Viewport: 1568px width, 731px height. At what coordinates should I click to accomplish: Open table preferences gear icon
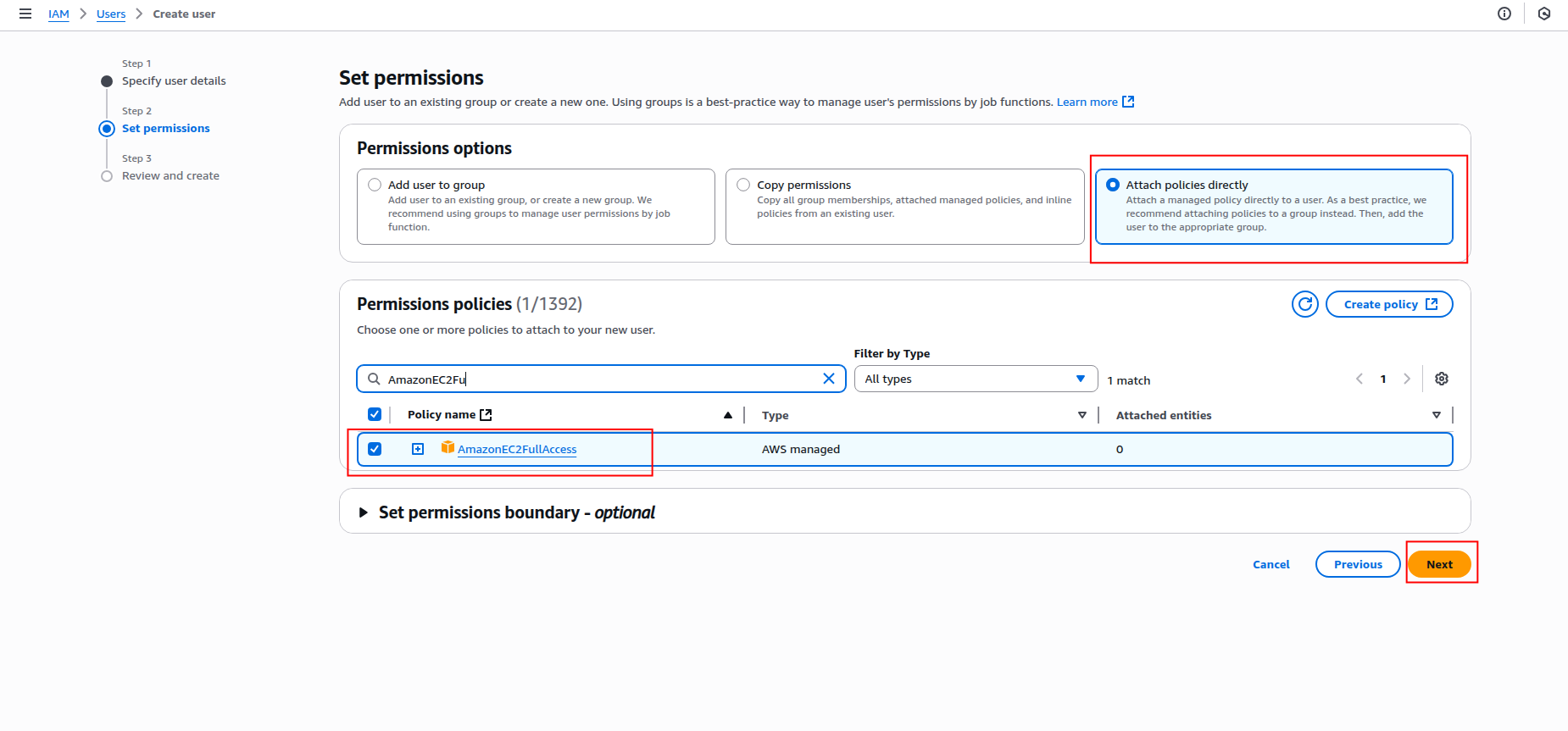1441,379
